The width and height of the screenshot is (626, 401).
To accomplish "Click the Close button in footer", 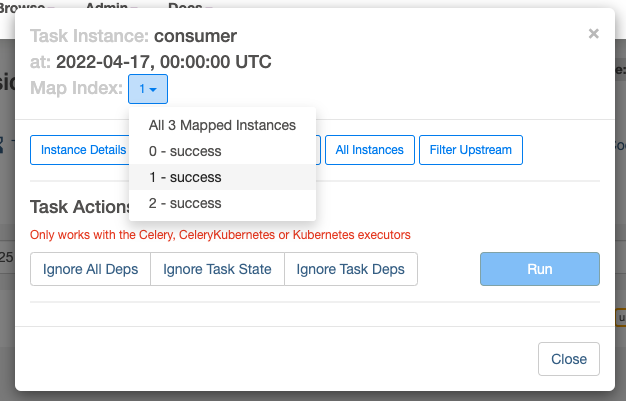I will tap(569, 359).
